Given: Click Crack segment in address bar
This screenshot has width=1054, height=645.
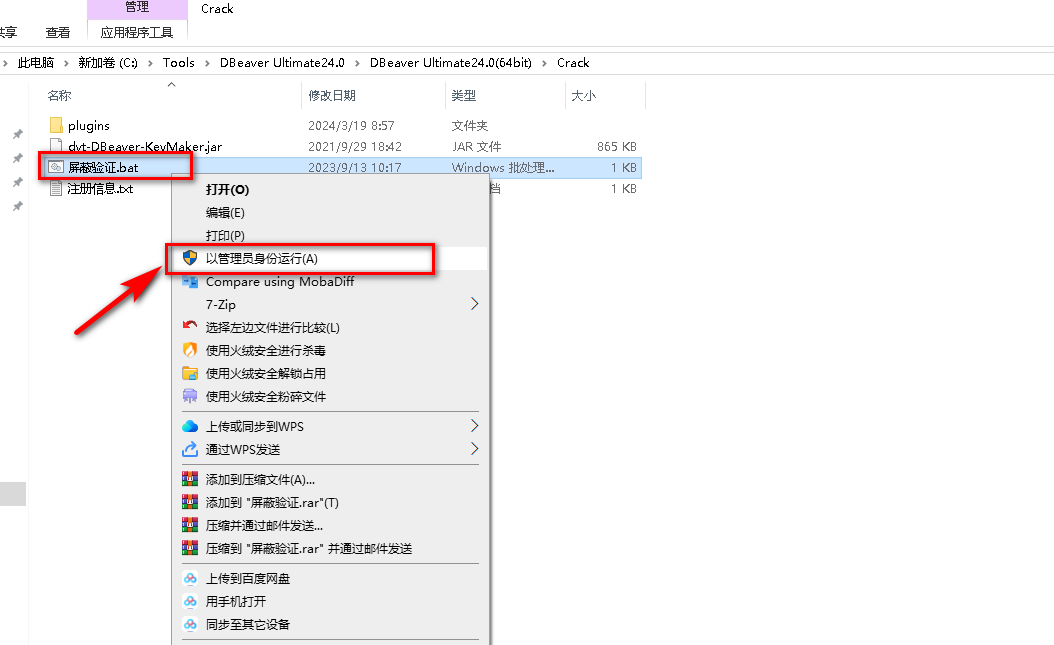Looking at the screenshot, I should click(x=573, y=62).
